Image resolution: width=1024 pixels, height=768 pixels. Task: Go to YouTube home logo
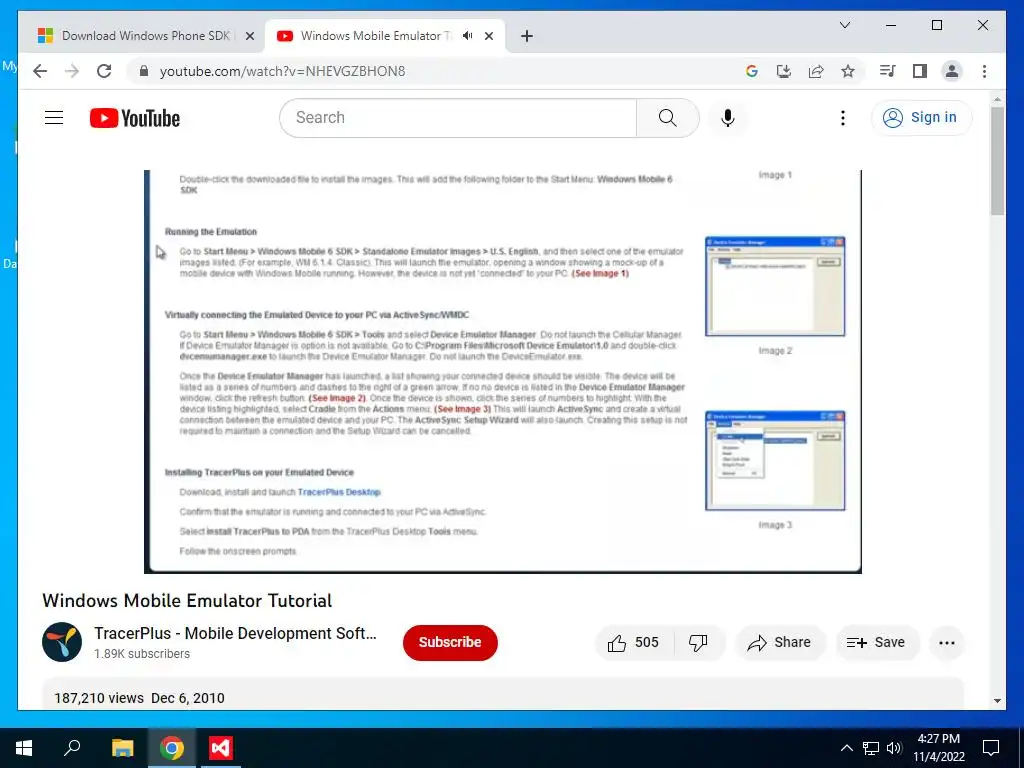135,118
